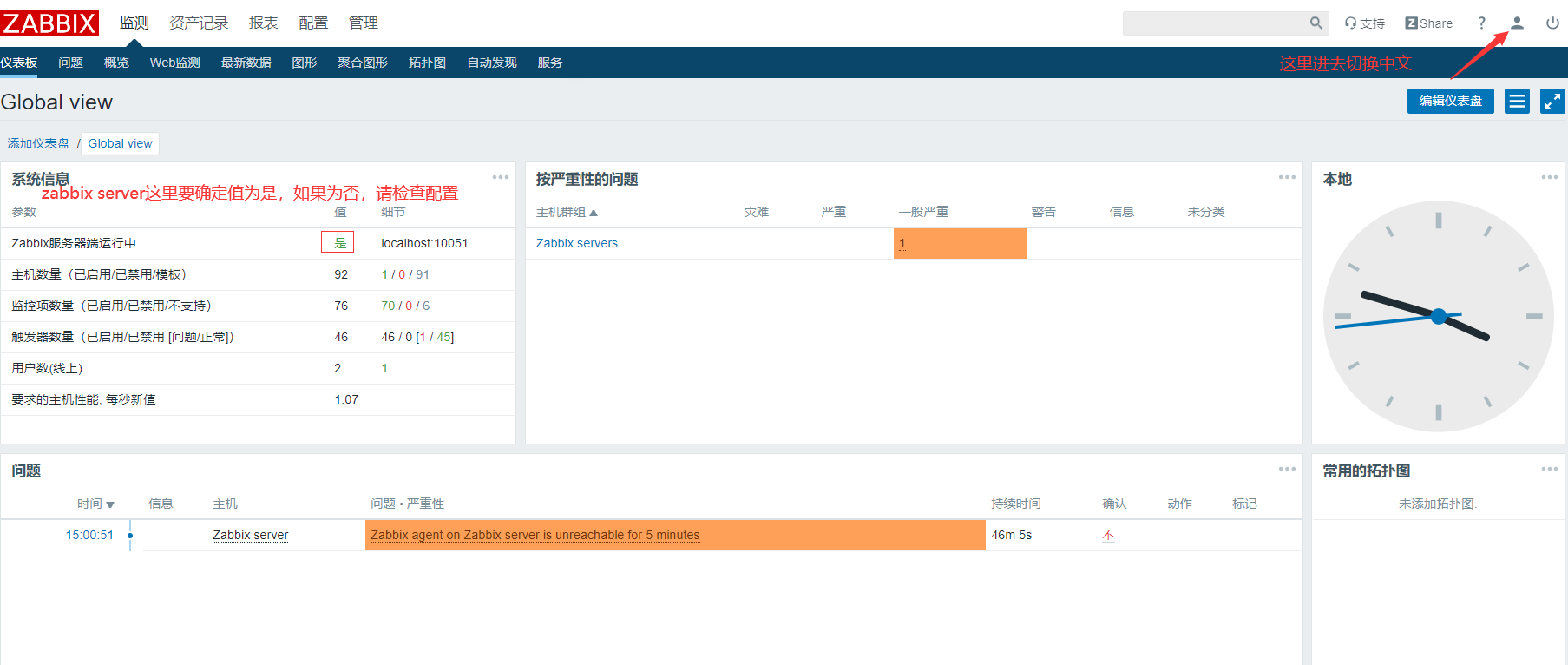Open the 拓扑图 submenu tab
Image resolution: width=1568 pixels, height=665 pixels.
tap(428, 63)
